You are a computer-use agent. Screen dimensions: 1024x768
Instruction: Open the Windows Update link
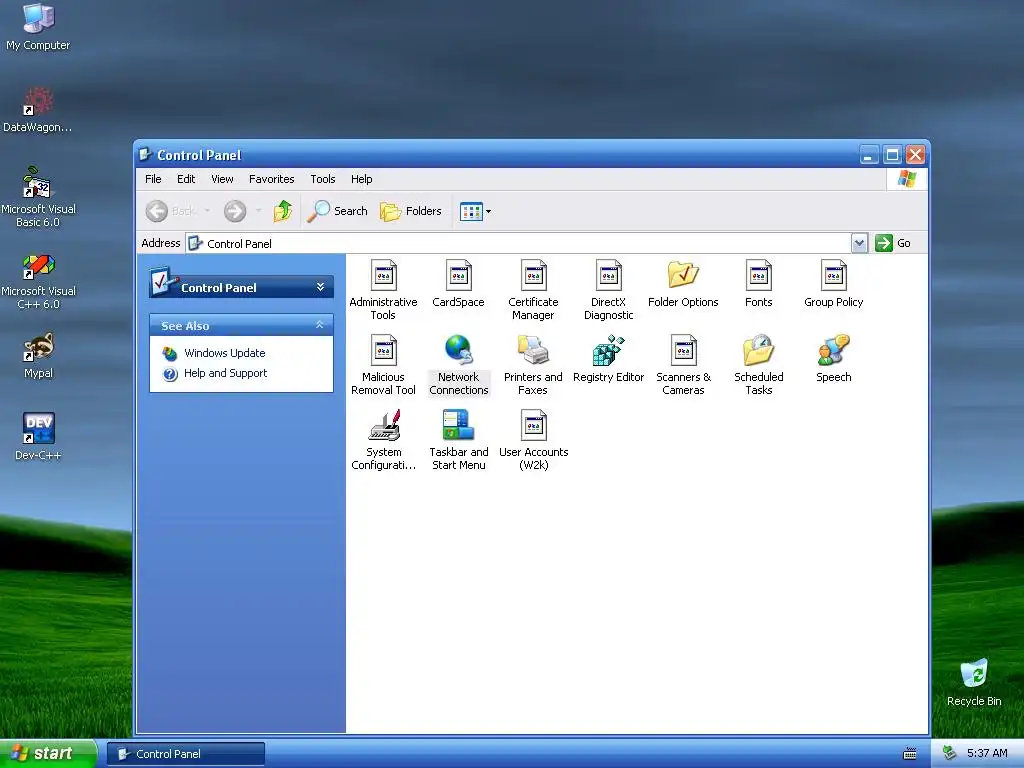point(225,353)
